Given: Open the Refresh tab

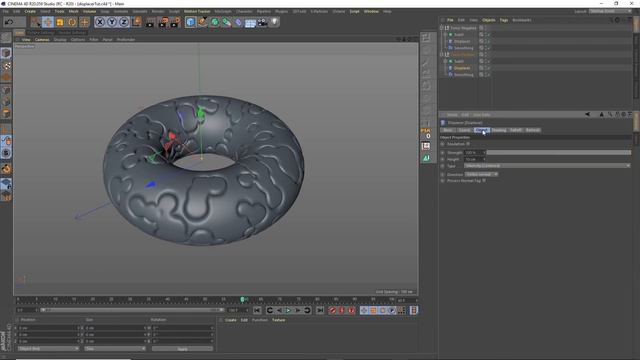Looking at the screenshot, I should coord(533,130).
